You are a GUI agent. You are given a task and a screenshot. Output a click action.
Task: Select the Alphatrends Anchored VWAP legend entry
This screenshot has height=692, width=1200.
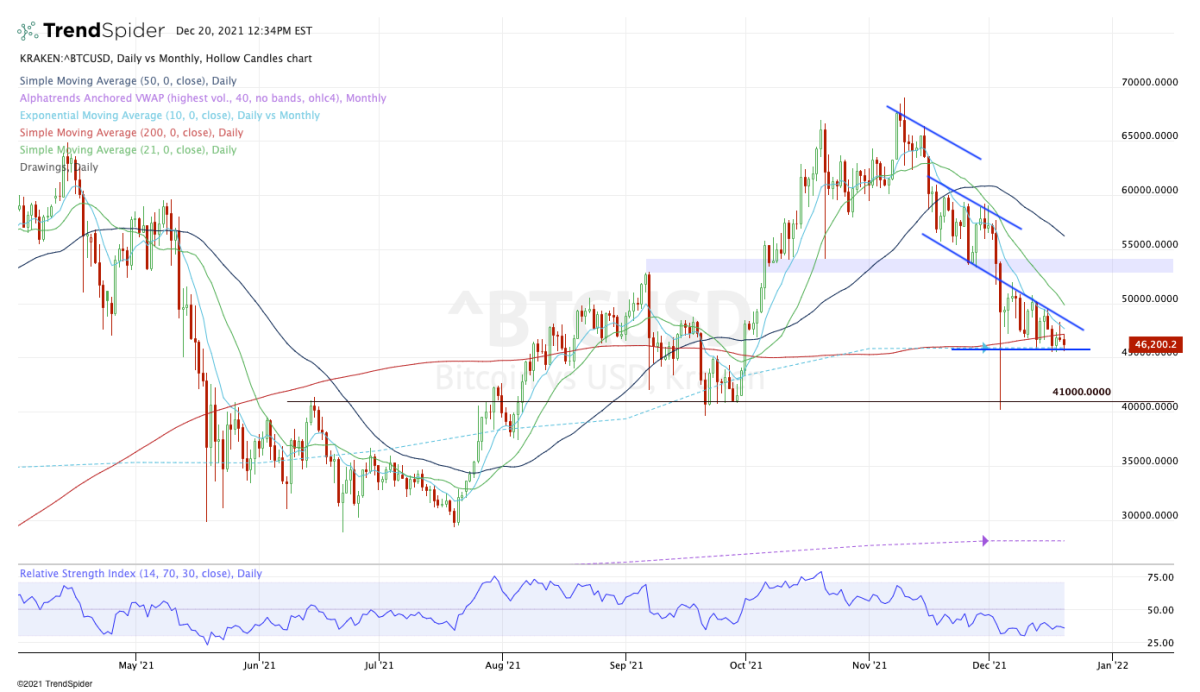click(x=202, y=98)
